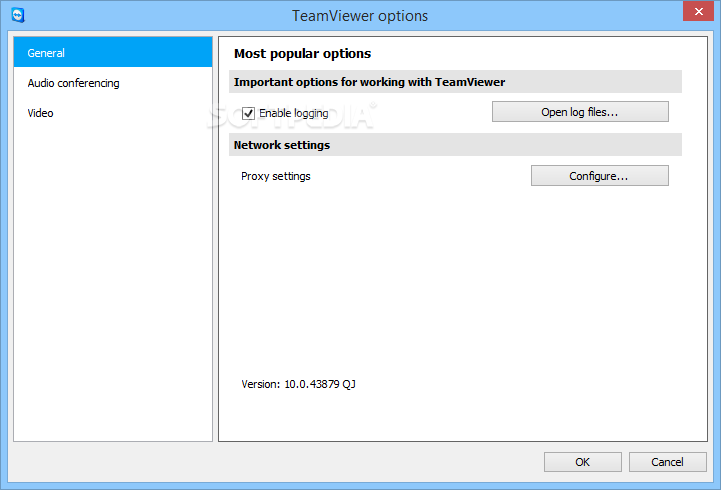Click the TeamViewer logo icon in title bar

(18, 15)
